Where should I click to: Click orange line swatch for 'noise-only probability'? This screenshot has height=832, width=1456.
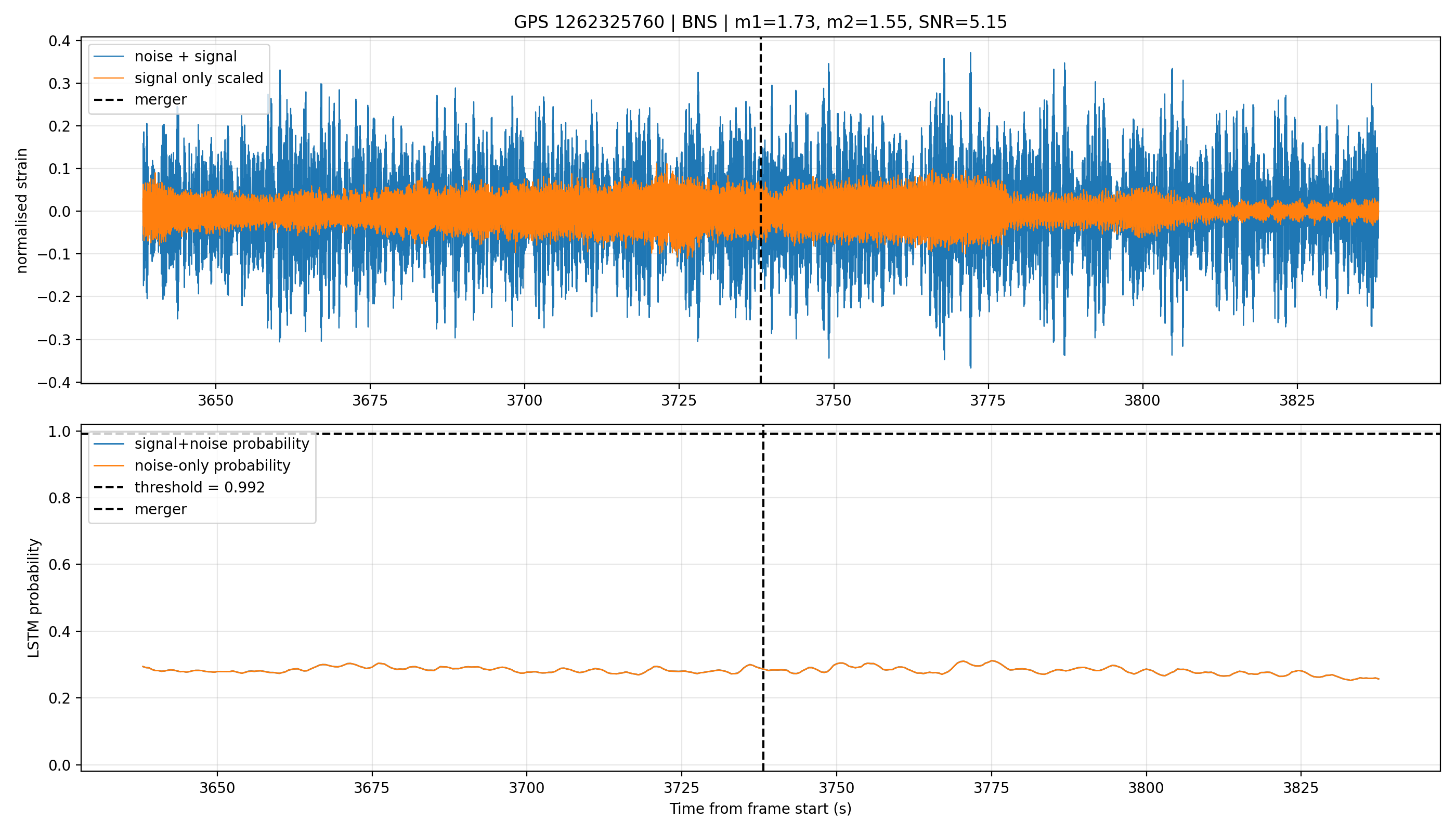click(x=109, y=466)
